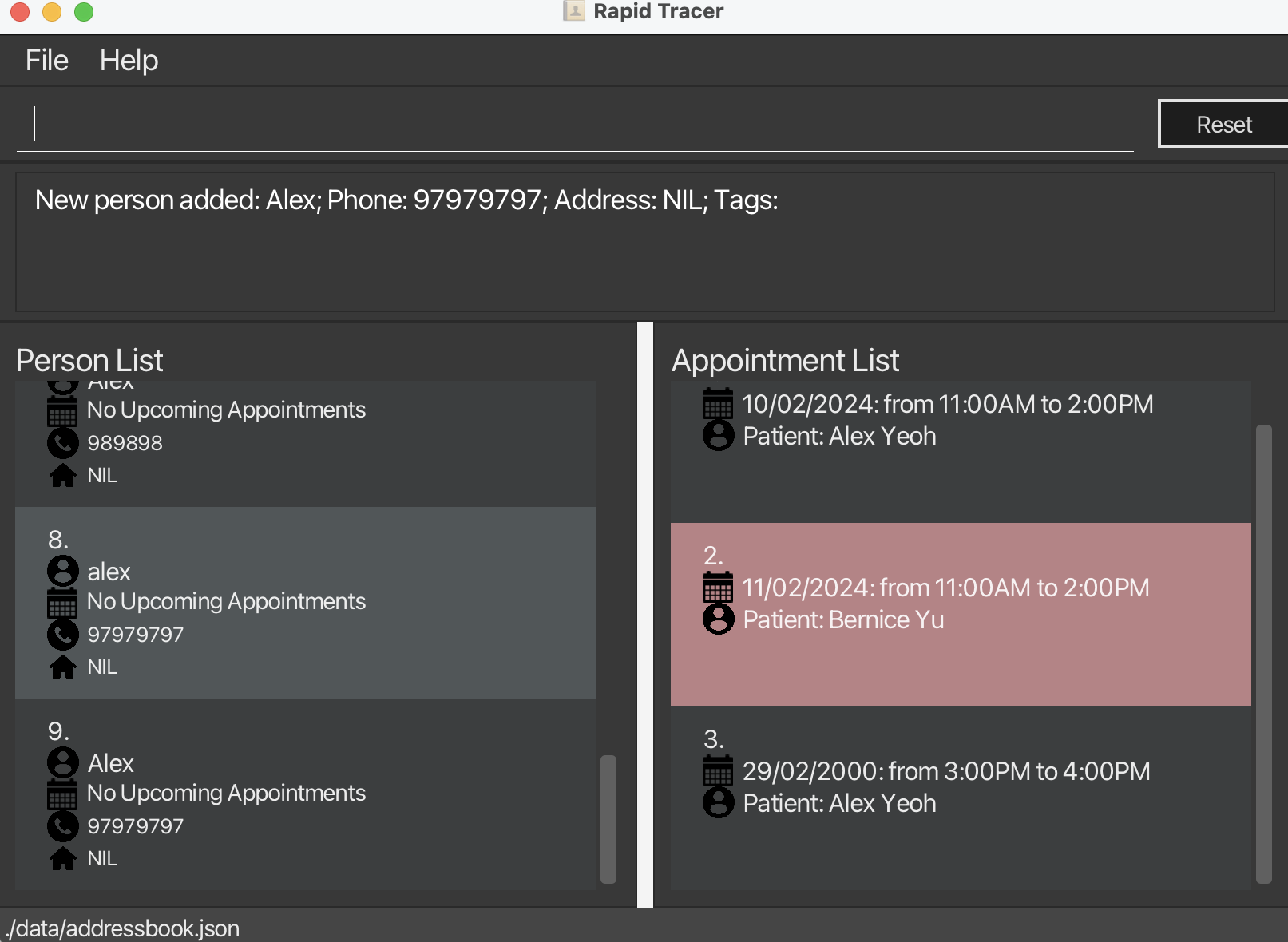Click the ./data/addressbook.json status bar path
Image resolution: width=1288 pixels, height=942 pixels.
pyautogui.click(x=122, y=928)
